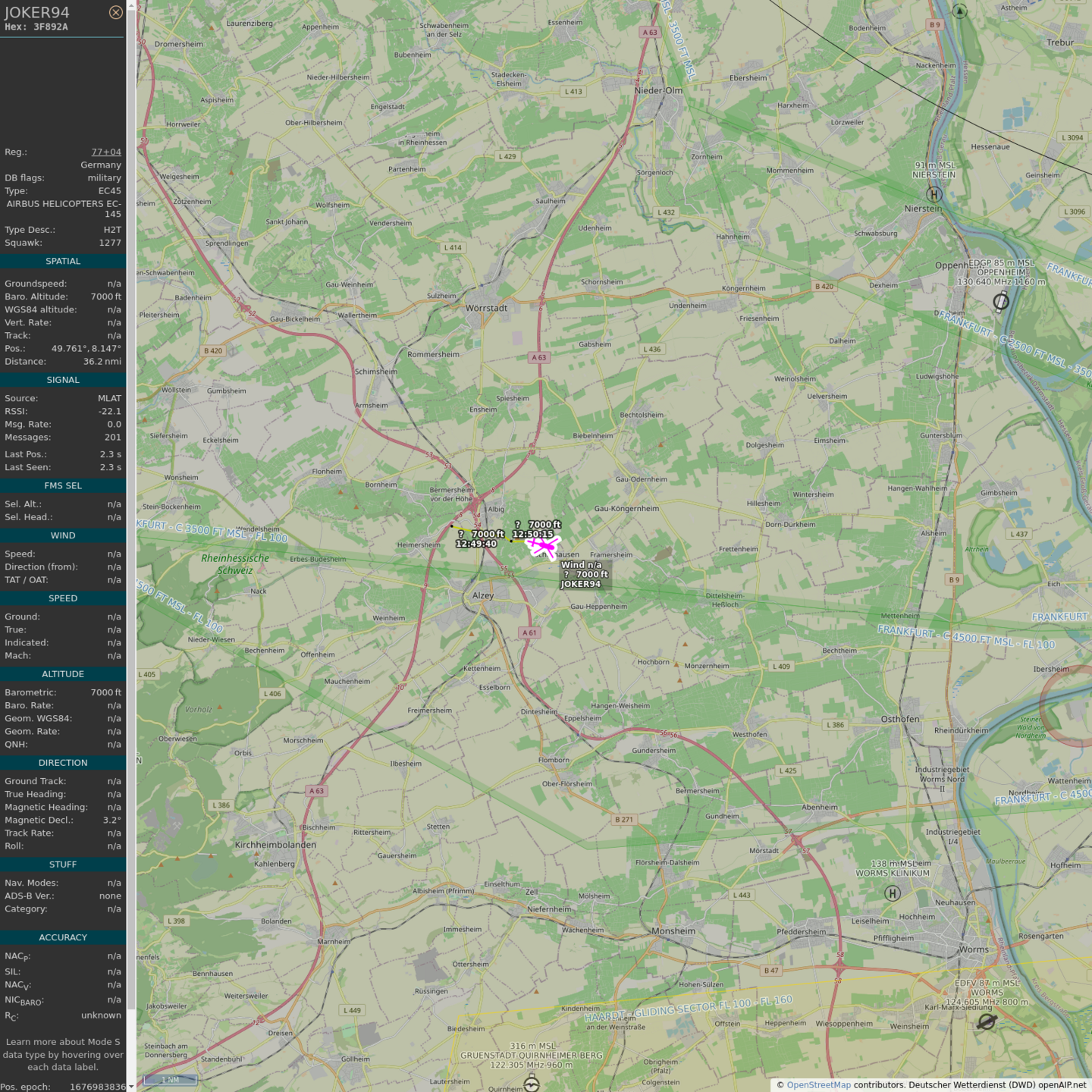Open the OpenStreetMap attribution link
This screenshot has width=1092, height=1092.
click(x=818, y=1085)
